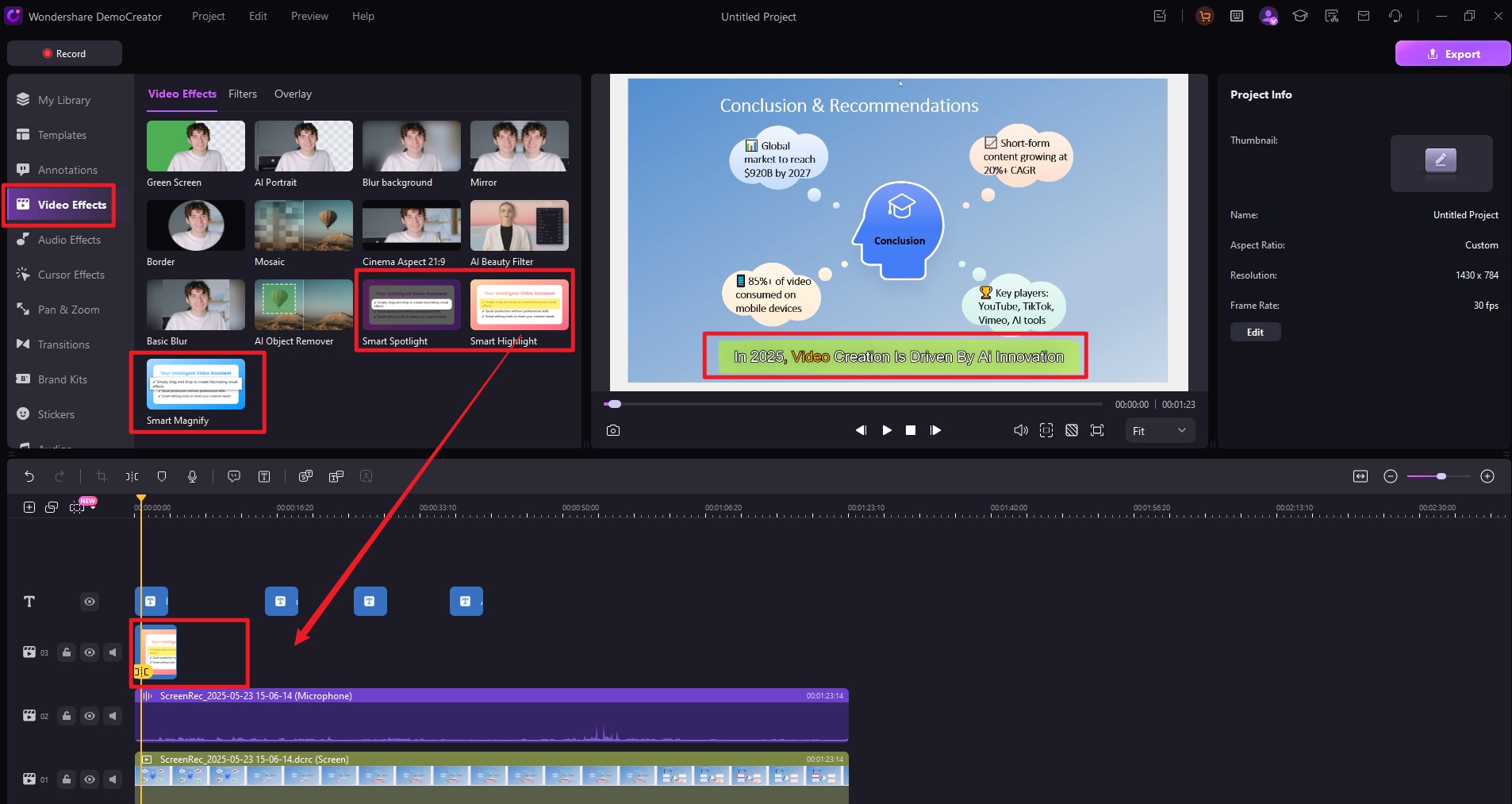Click the Export button
Image resolution: width=1512 pixels, height=804 pixels.
pyautogui.click(x=1453, y=53)
